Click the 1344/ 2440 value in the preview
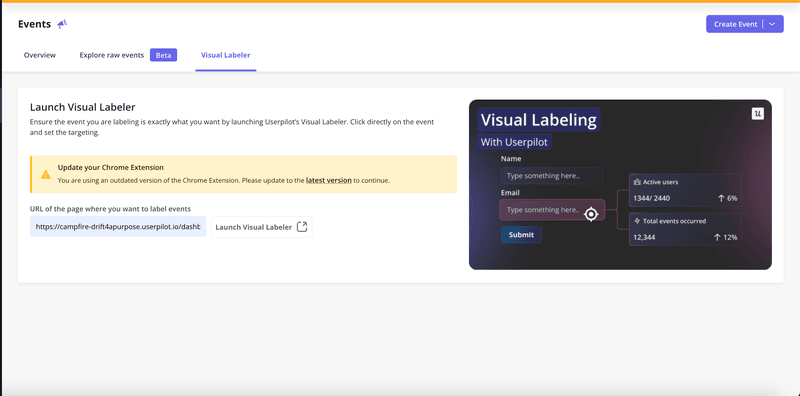 [x=652, y=198]
